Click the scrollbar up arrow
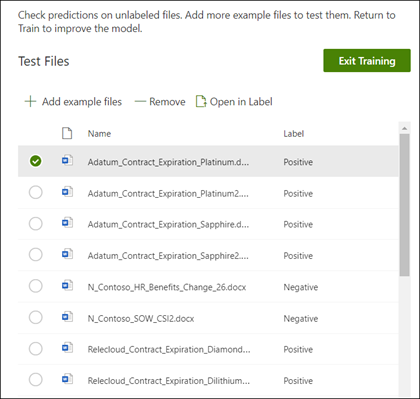 coord(404,128)
